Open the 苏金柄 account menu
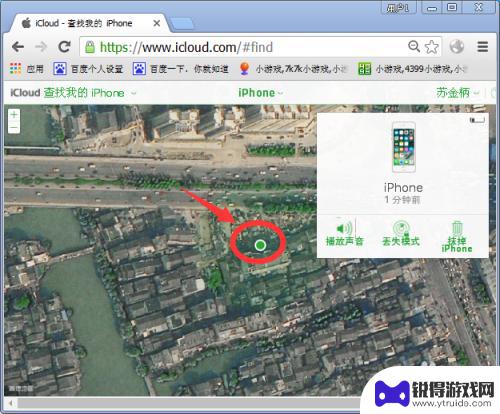Image resolution: width=500 pixels, height=414 pixels. click(x=458, y=93)
